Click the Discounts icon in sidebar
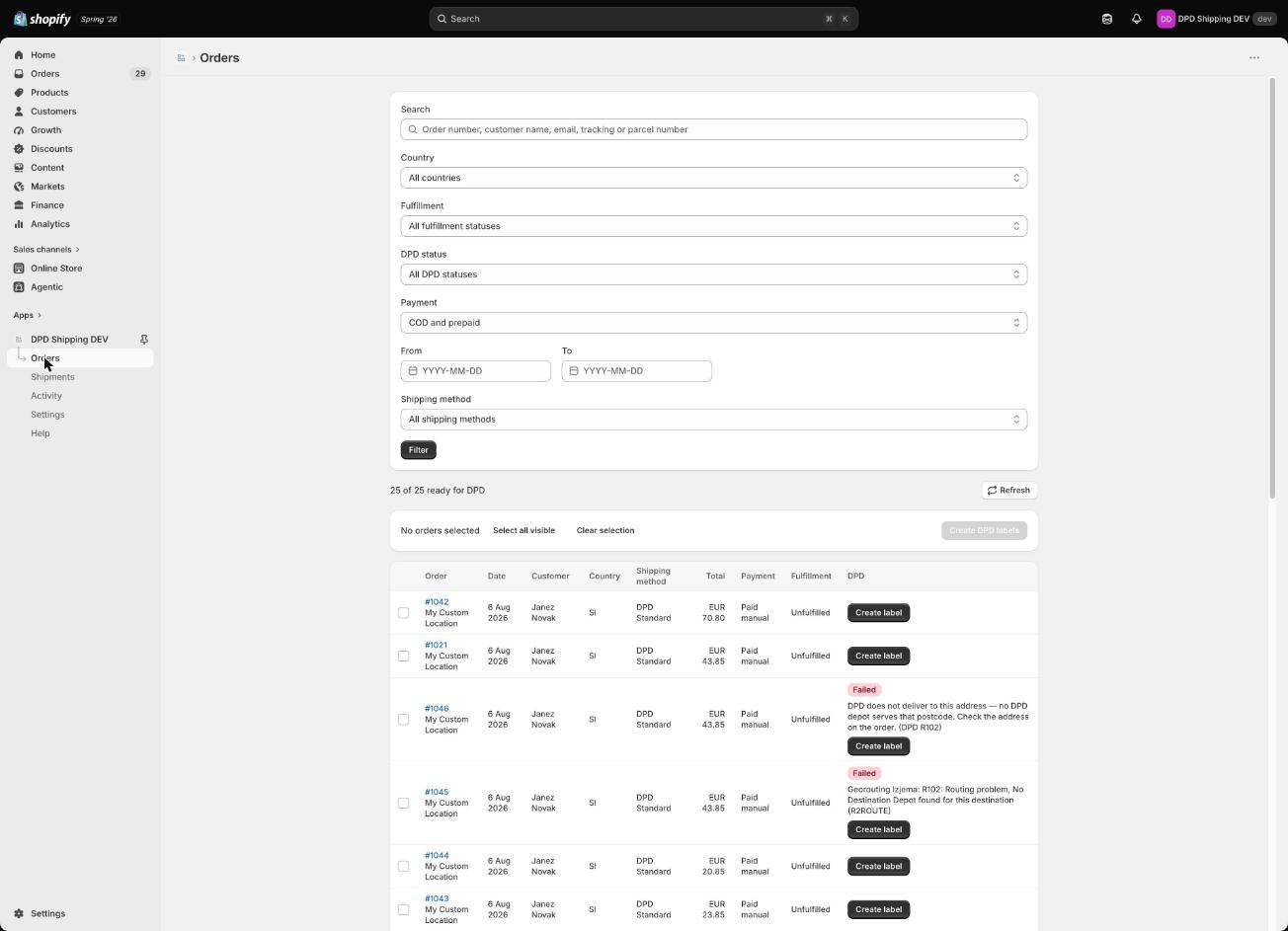1288x931 pixels. [x=19, y=149]
